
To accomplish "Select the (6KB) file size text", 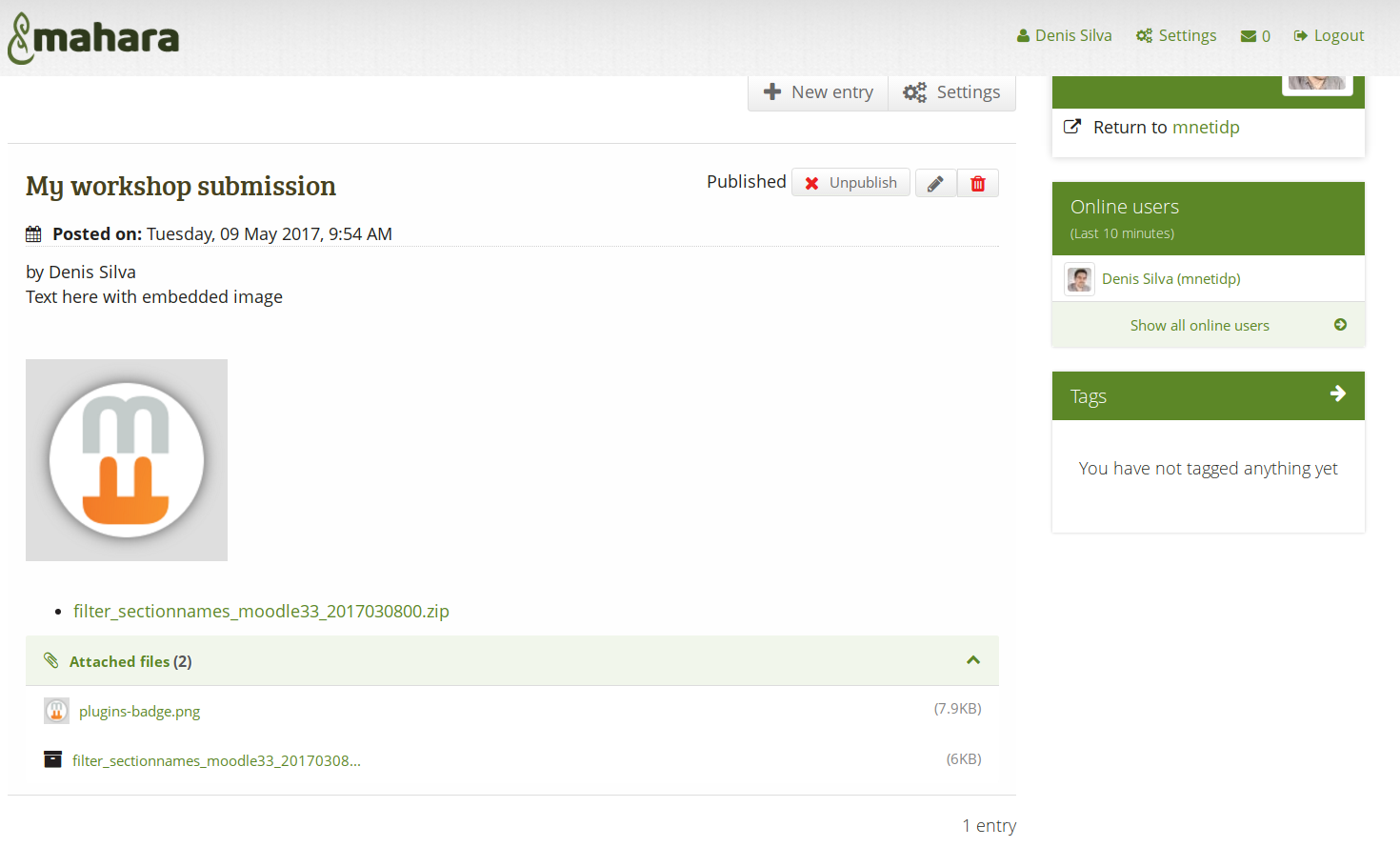I will [964, 759].
